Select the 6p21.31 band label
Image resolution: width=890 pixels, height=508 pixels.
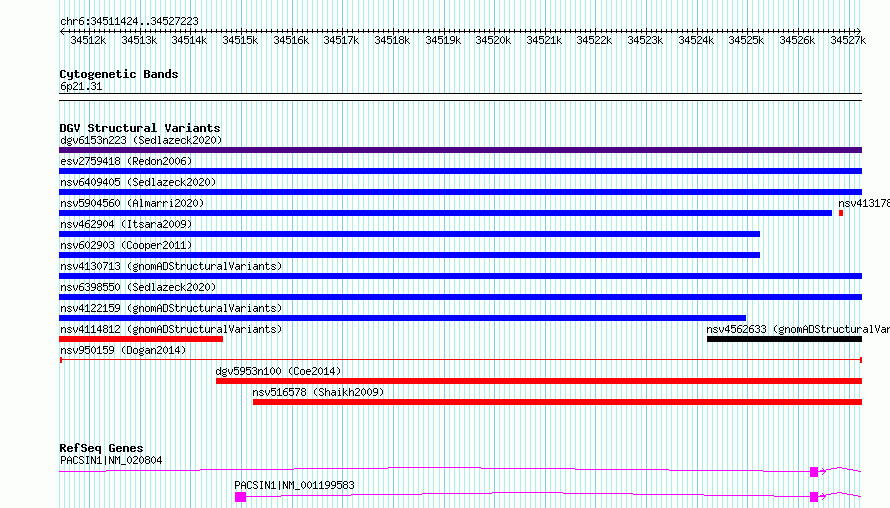pyautogui.click(x=81, y=86)
